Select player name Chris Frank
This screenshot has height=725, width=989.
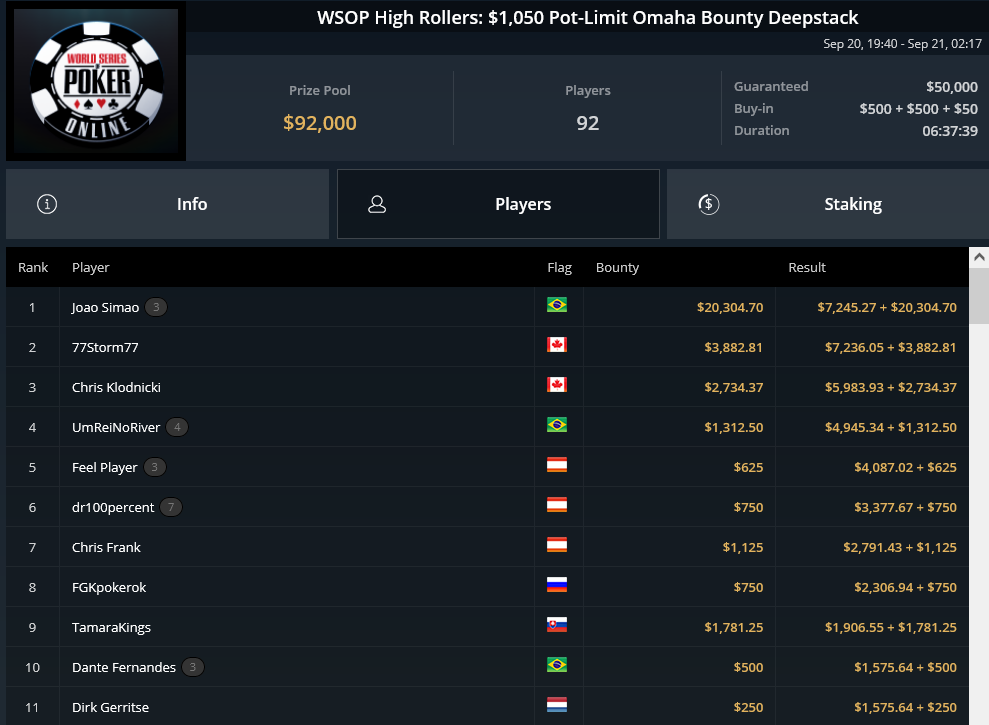coord(106,547)
